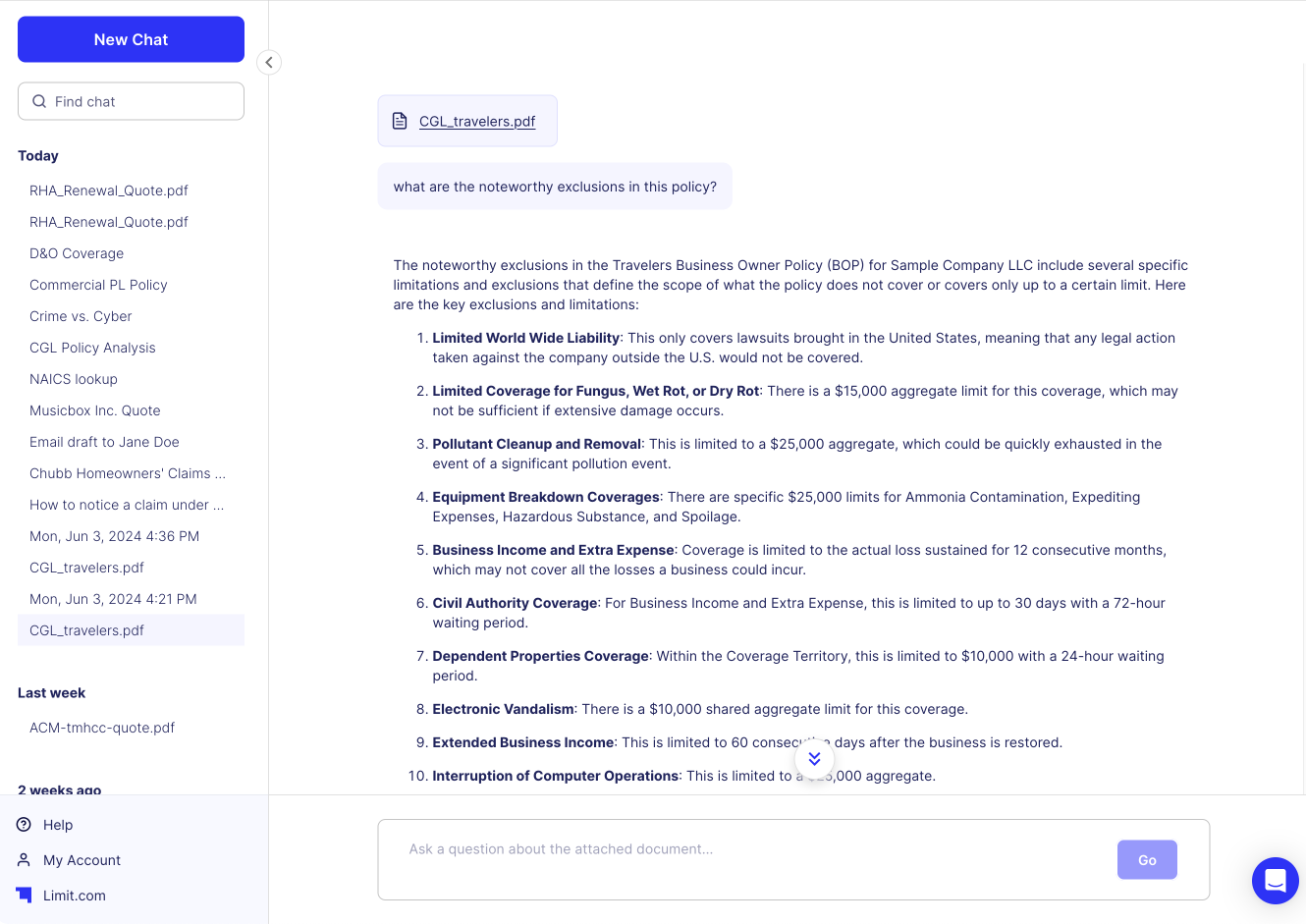Click the scroll-to-bottom double chevron icon
The height and width of the screenshot is (924, 1306).
coord(814,758)
